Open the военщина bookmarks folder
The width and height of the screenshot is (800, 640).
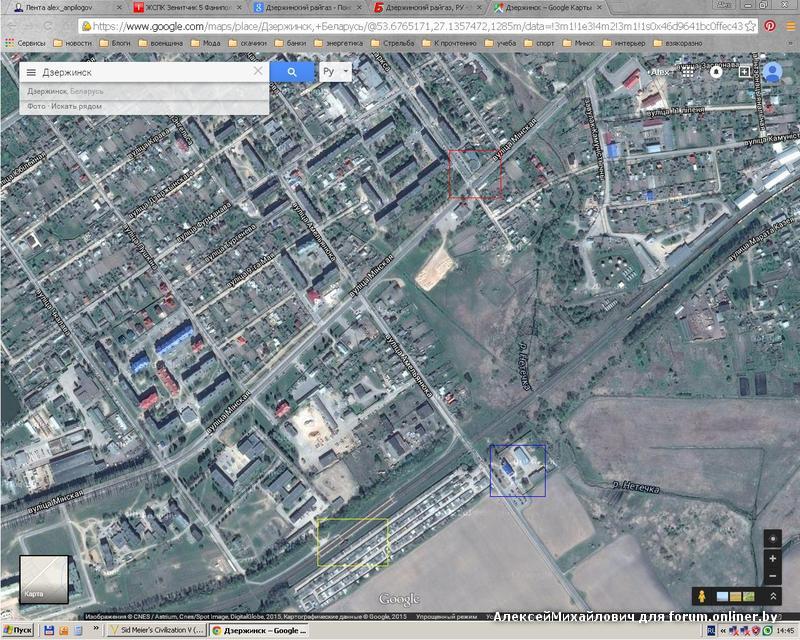click(161, 43)
